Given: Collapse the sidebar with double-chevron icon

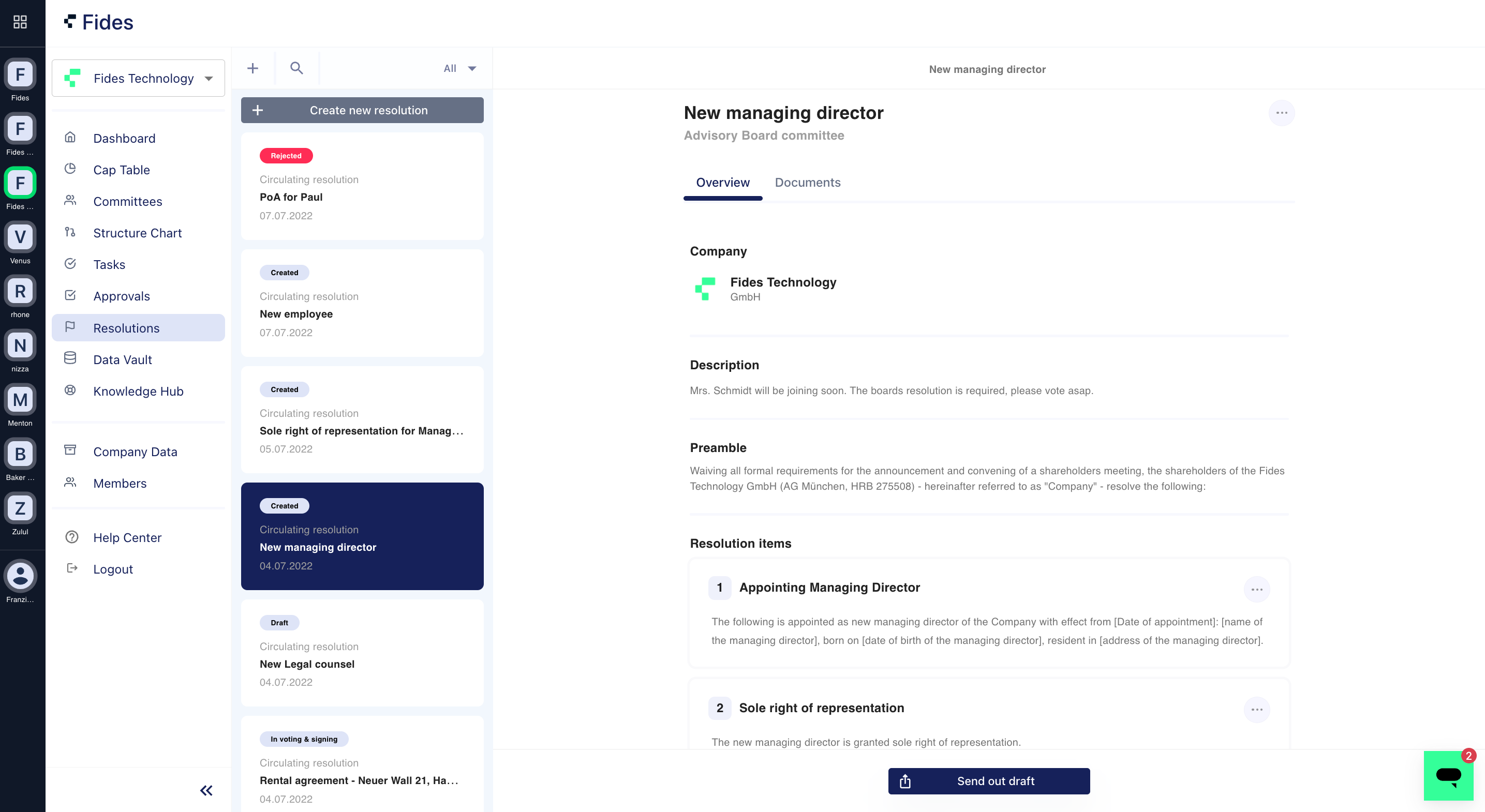Looking at the screenshot, I should pos(206,790).
